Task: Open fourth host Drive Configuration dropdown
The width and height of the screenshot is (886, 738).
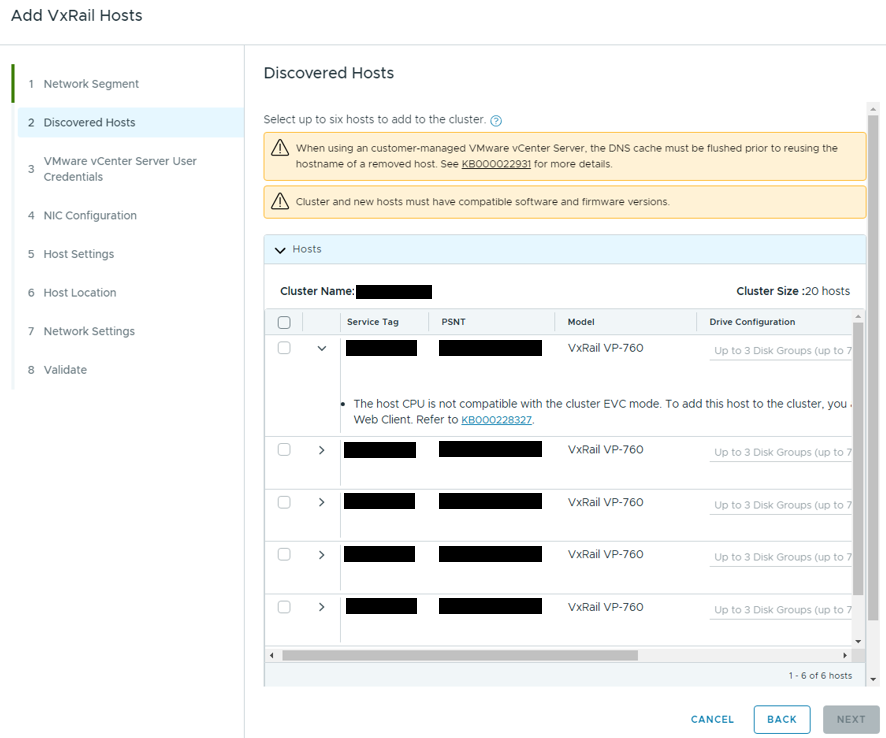Action: coord(780,557)
